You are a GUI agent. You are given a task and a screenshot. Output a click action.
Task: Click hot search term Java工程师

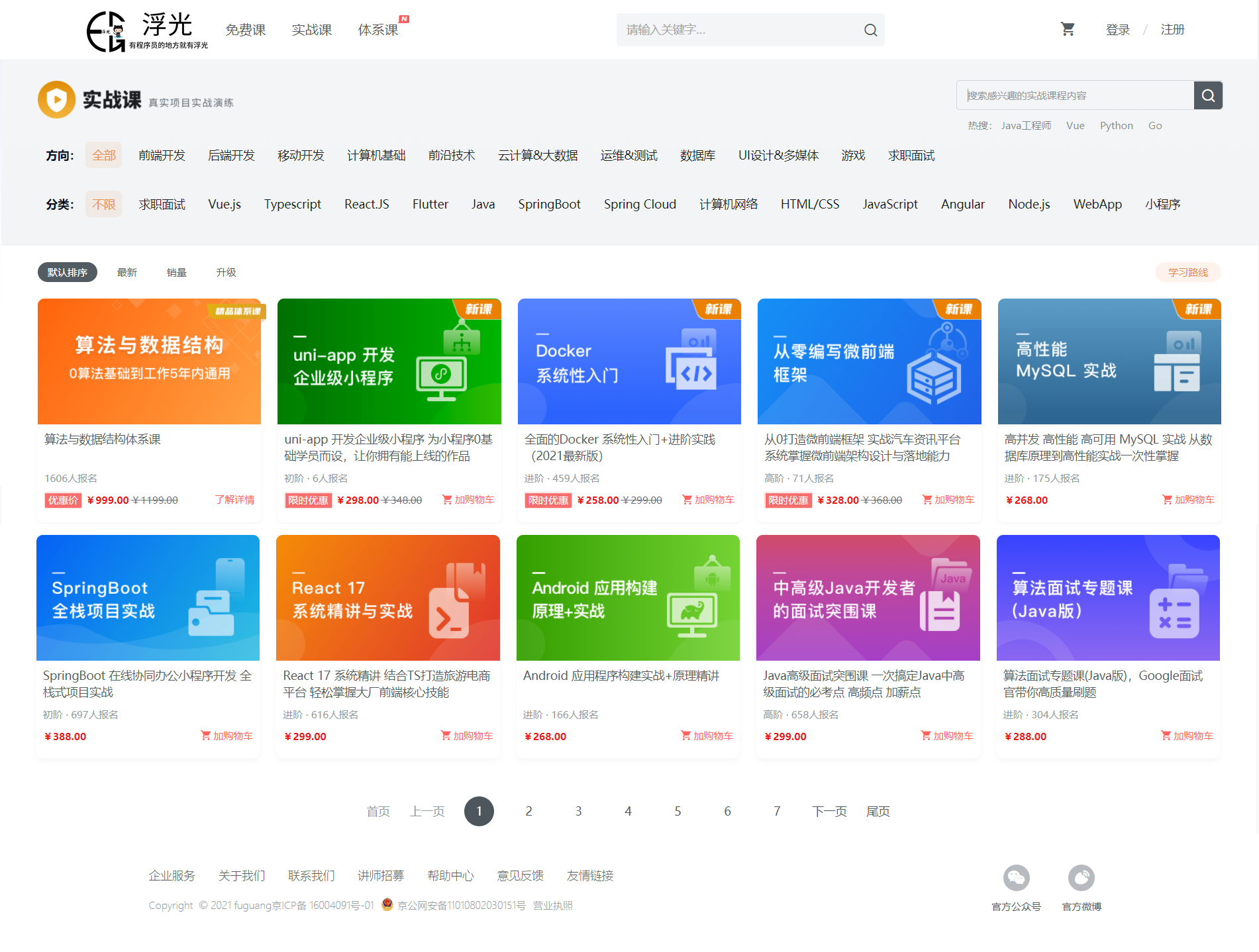[1026, 126]
